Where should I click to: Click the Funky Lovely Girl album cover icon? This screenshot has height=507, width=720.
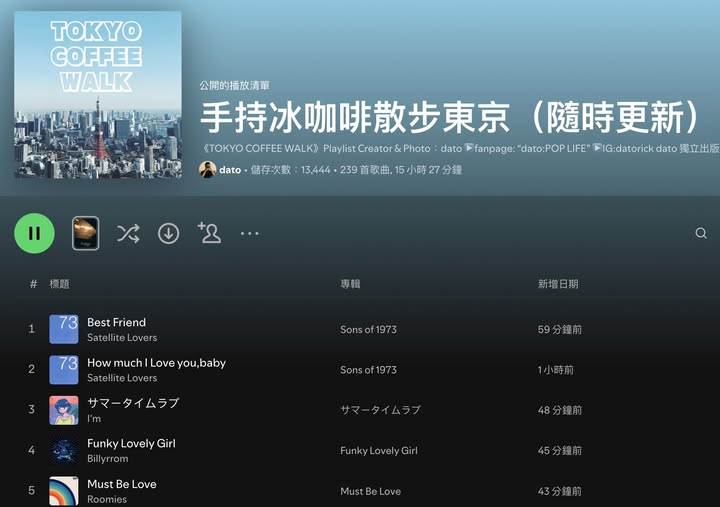[x=64, y=451]
